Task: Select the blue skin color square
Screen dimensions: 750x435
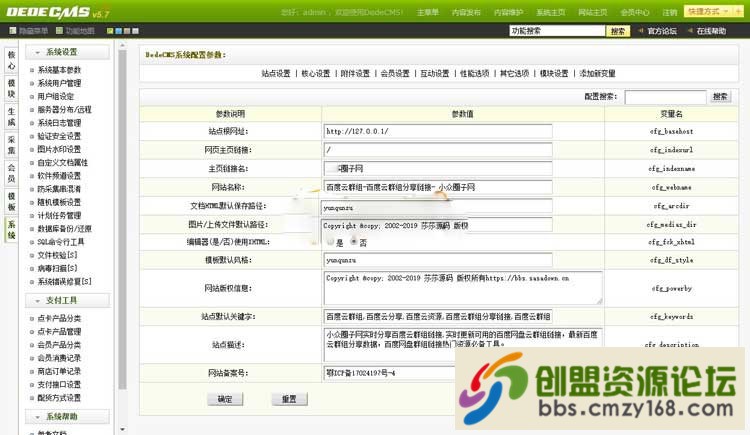Action: [x=119, y=31]
